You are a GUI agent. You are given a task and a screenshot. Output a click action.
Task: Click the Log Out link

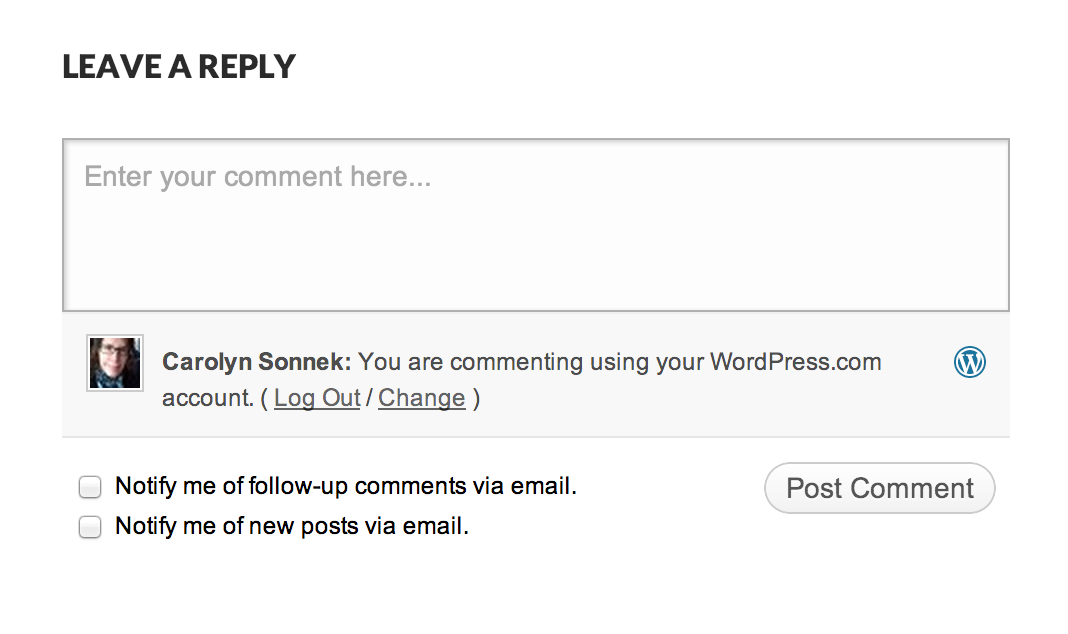coord(317,398)
